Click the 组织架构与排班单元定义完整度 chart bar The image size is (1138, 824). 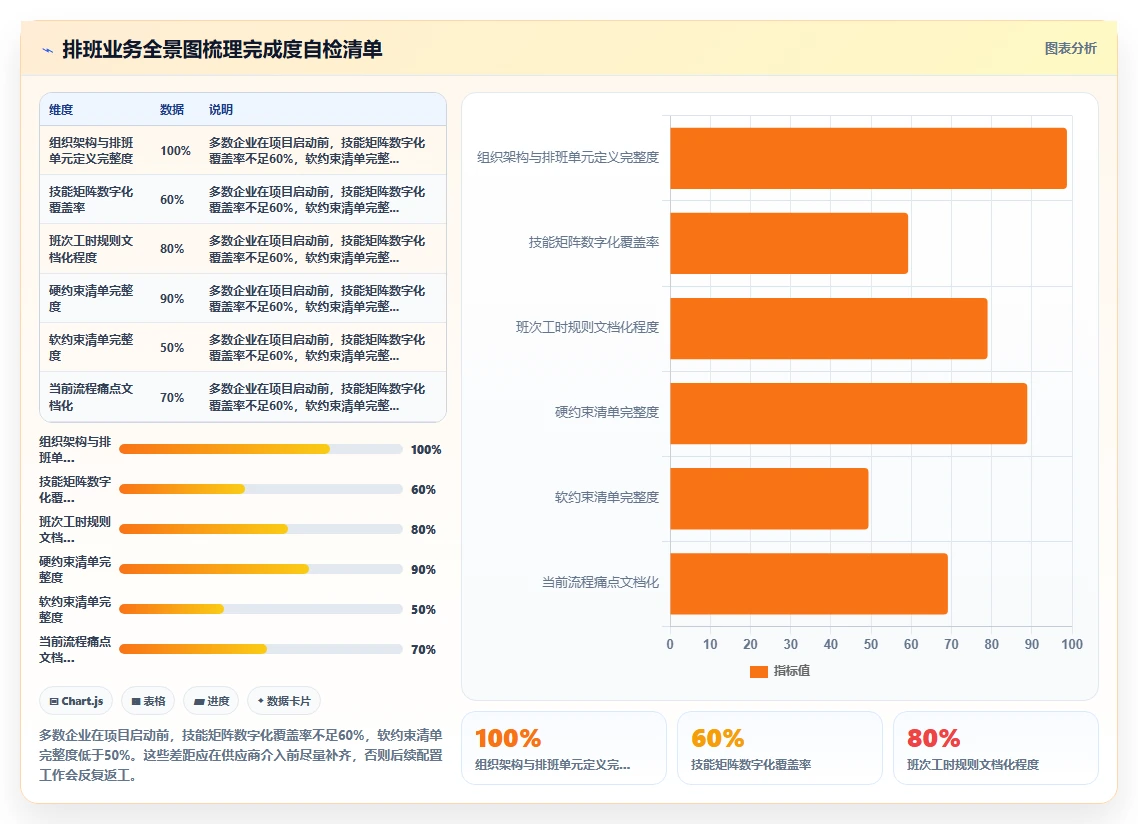(869, 158)
